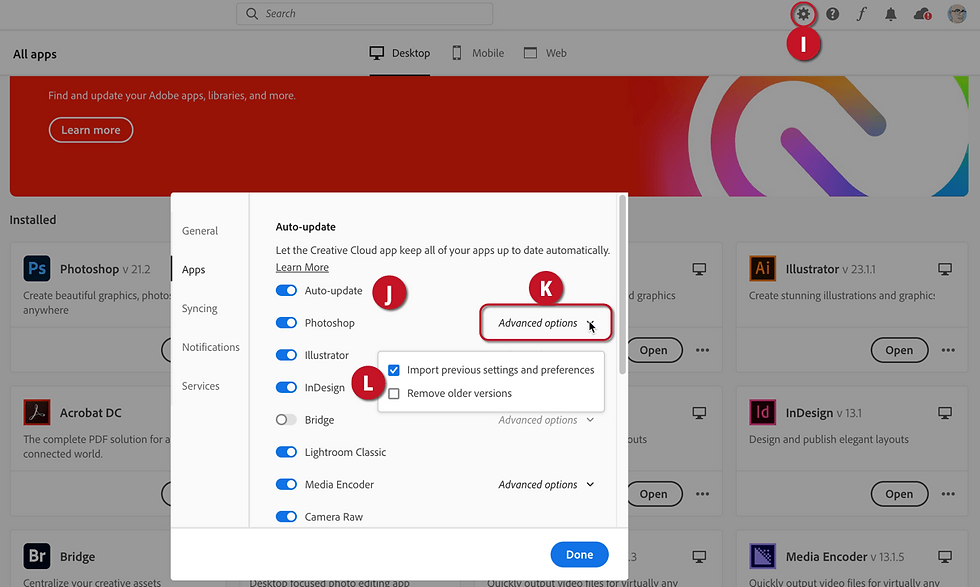Click the Photoshop app icon in Installed
This screenshot has width=980, height=587.
click(37, 269)
